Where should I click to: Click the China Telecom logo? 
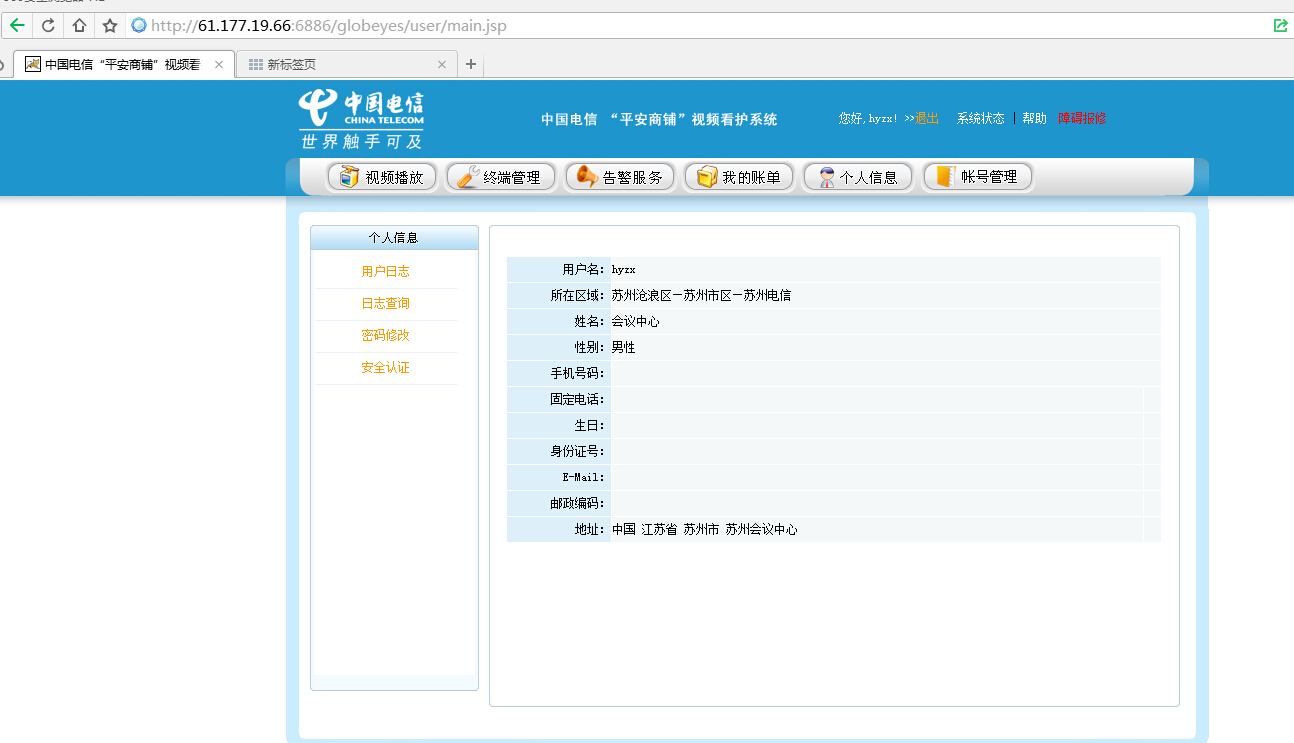point(361,118)
